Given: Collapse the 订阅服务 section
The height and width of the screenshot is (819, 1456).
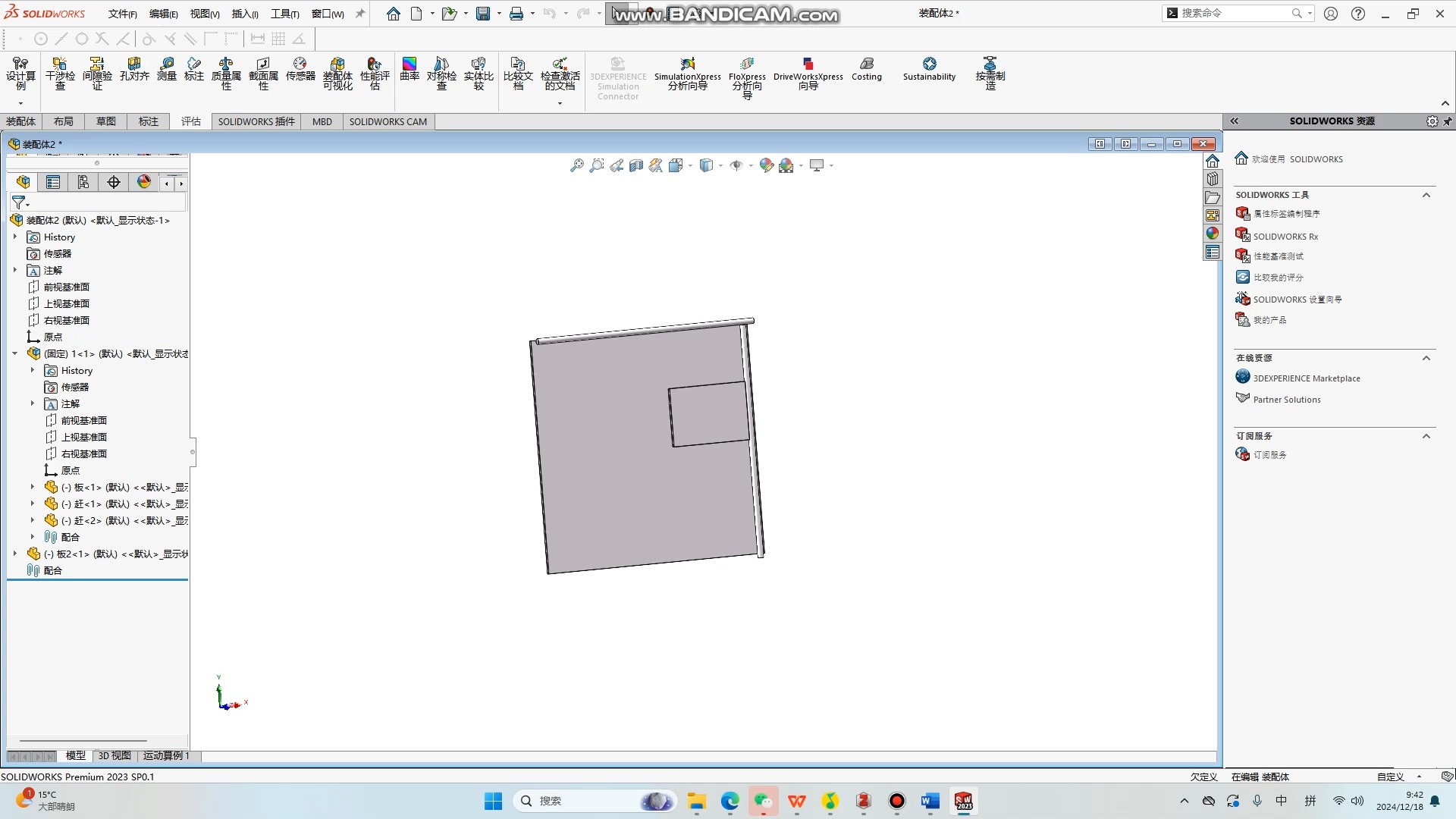Looking at the screenshot, I should coord(1426,435).
